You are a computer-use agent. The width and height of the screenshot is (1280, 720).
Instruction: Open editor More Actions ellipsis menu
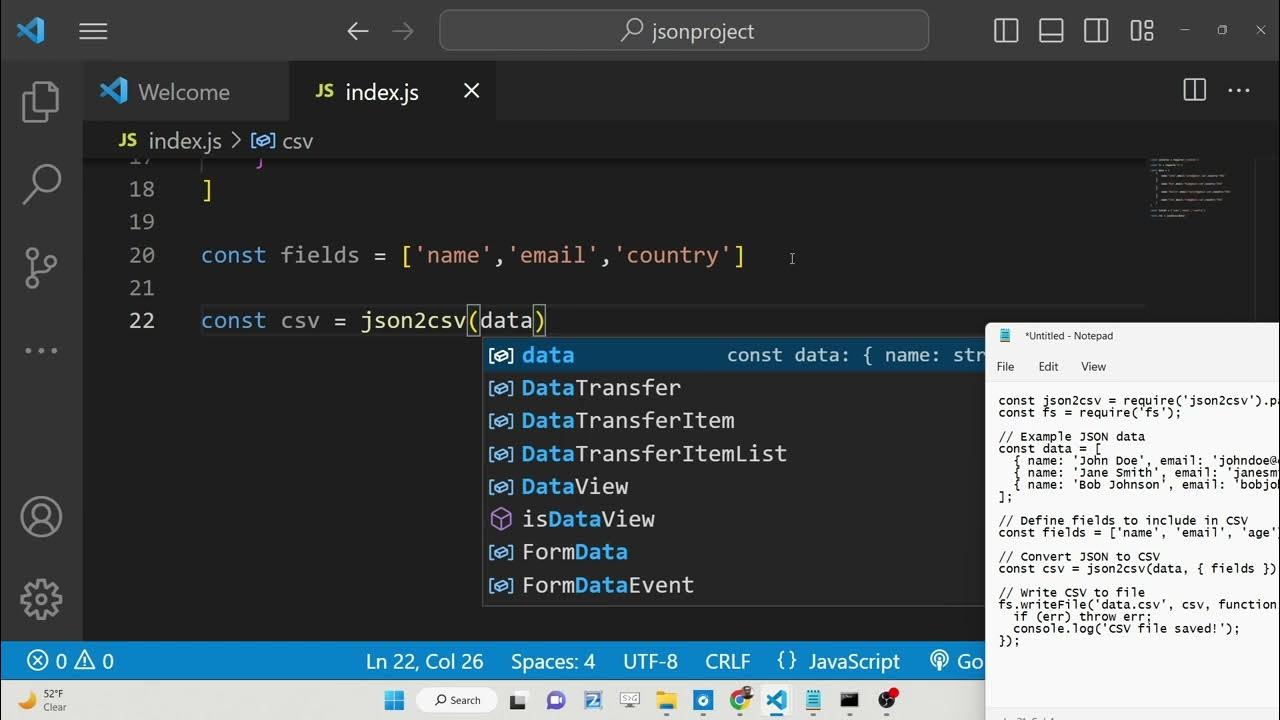click(x=1239, y=91)
